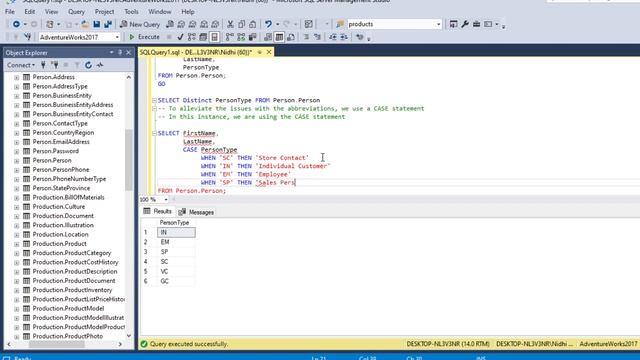
Task: Select the SP cell in results
Action: (x=176, y=252)
